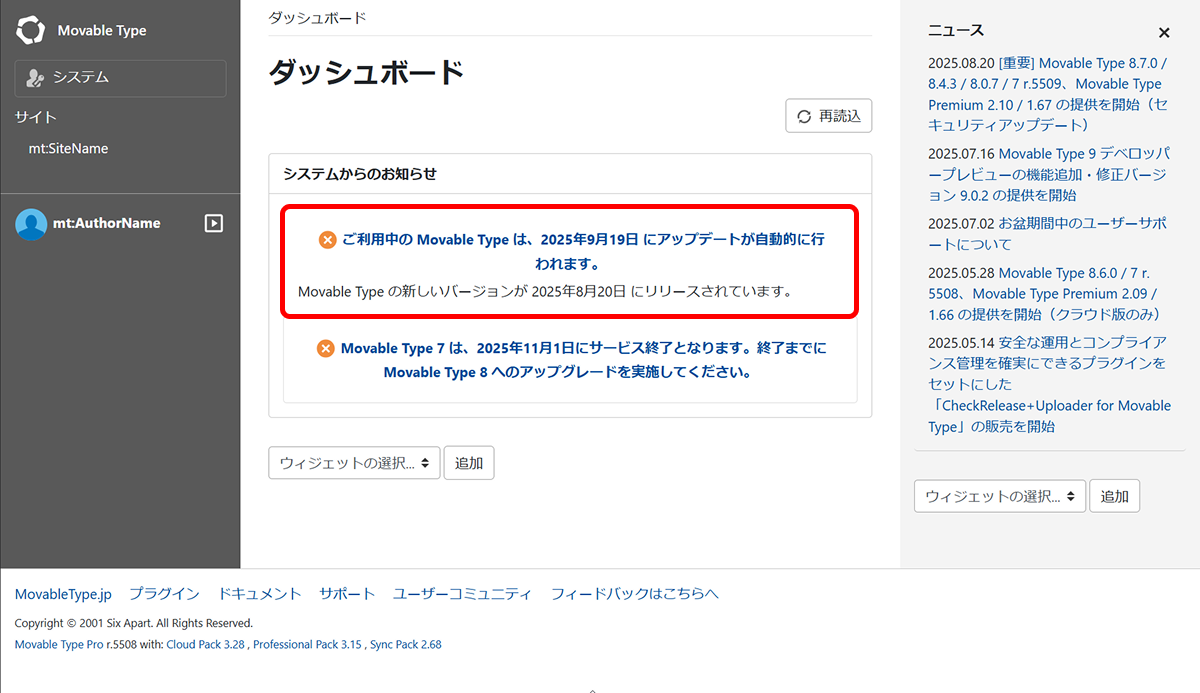Open the MovableType.jp footer link
This screenshot has width=1200, height=693.
[63, 593]
